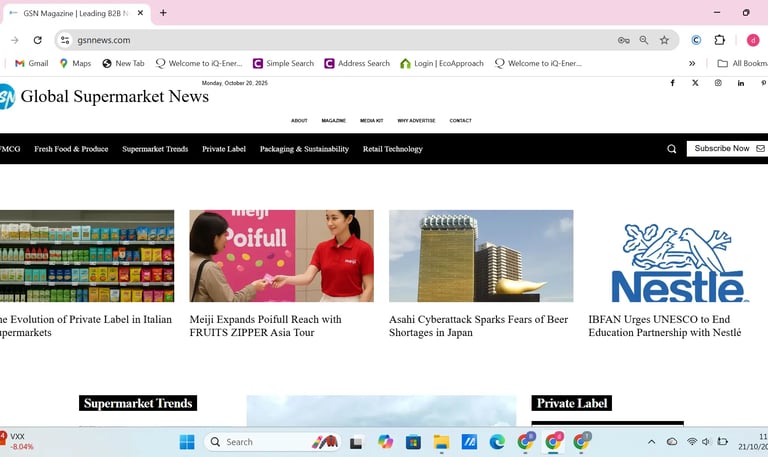Open the second Welcome to iQ-Ener bookmark
This screenshot has width=768, height=457.
(538, 63)
